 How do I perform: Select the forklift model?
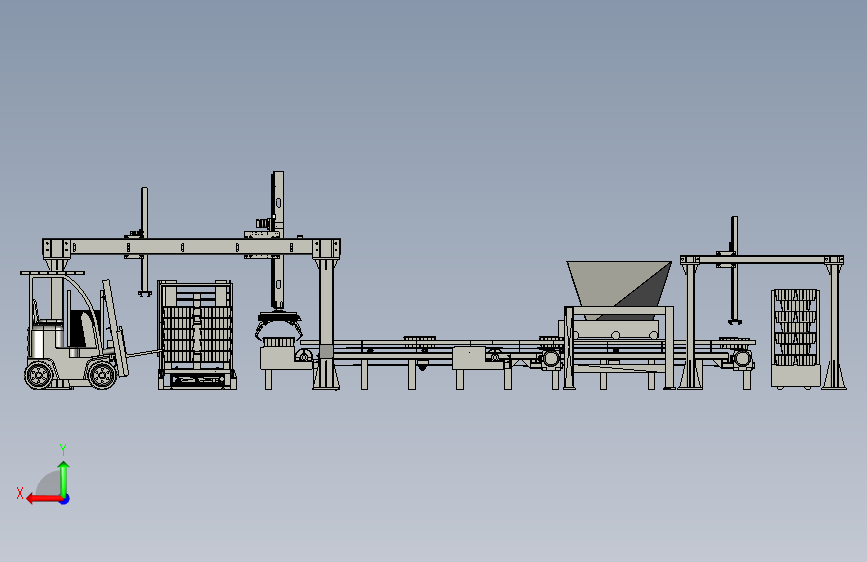tap(76, 331)
